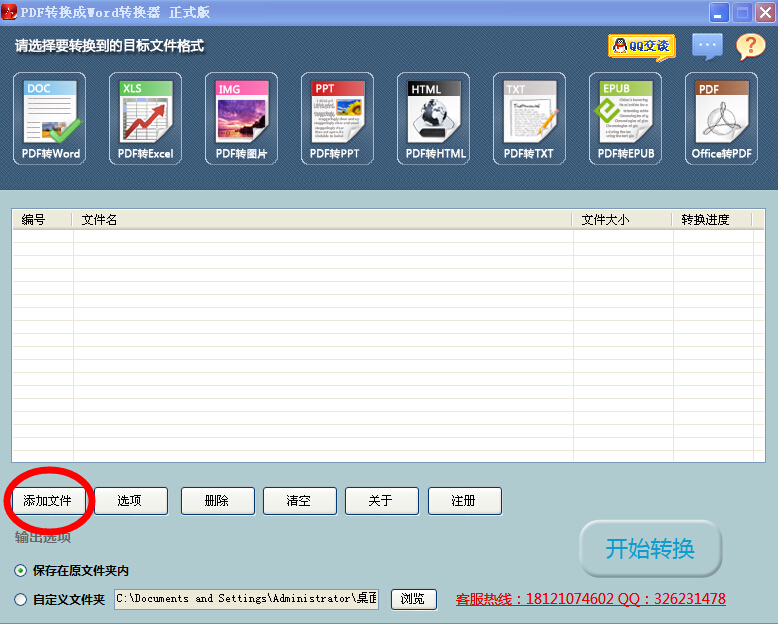Click the application logo in title bar

tap(9, 11)
